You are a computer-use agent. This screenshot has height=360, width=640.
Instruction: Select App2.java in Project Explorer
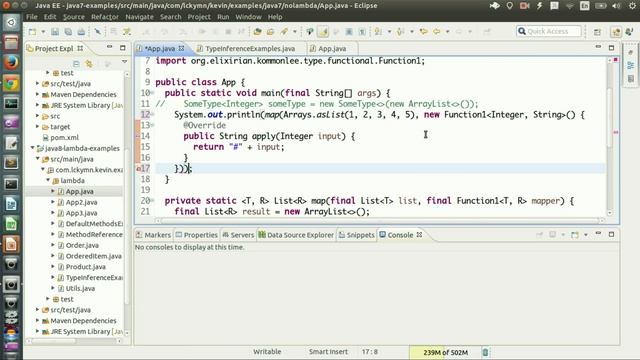click(81, 202)
